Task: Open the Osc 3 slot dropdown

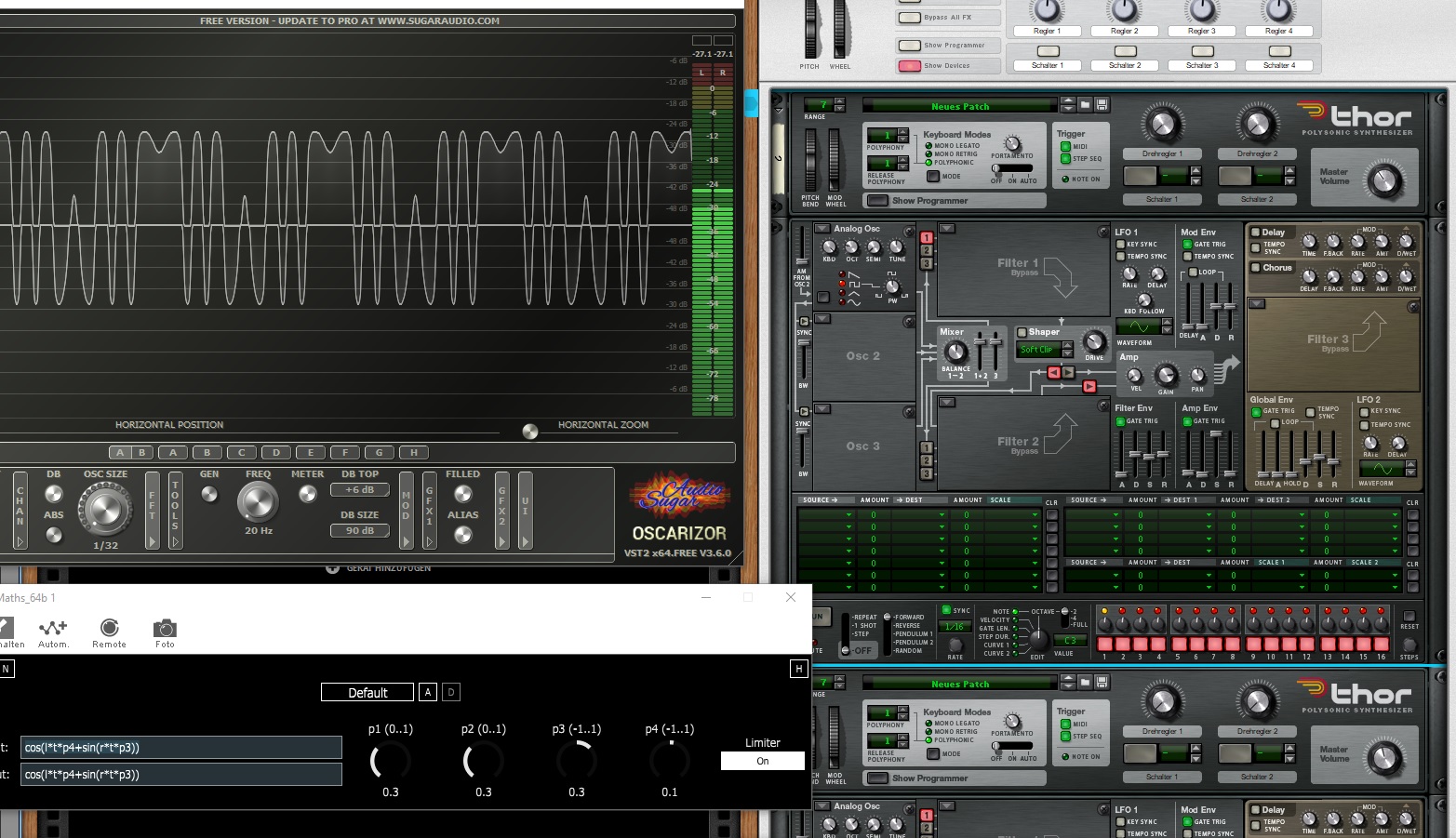Action: click(822, 408)
